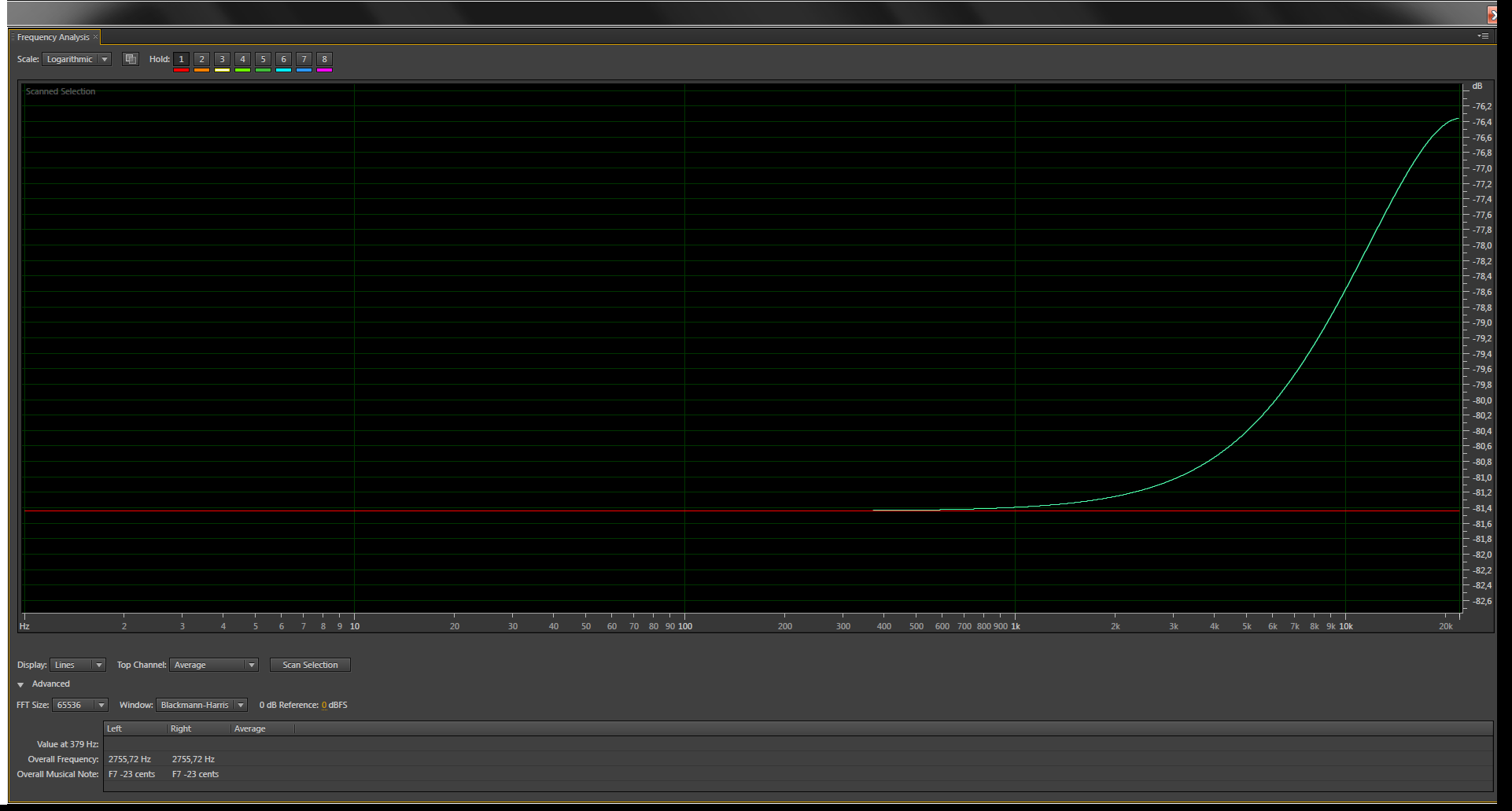Open the FFT Size dropdown showing 65536

click(x=80, y=705)
